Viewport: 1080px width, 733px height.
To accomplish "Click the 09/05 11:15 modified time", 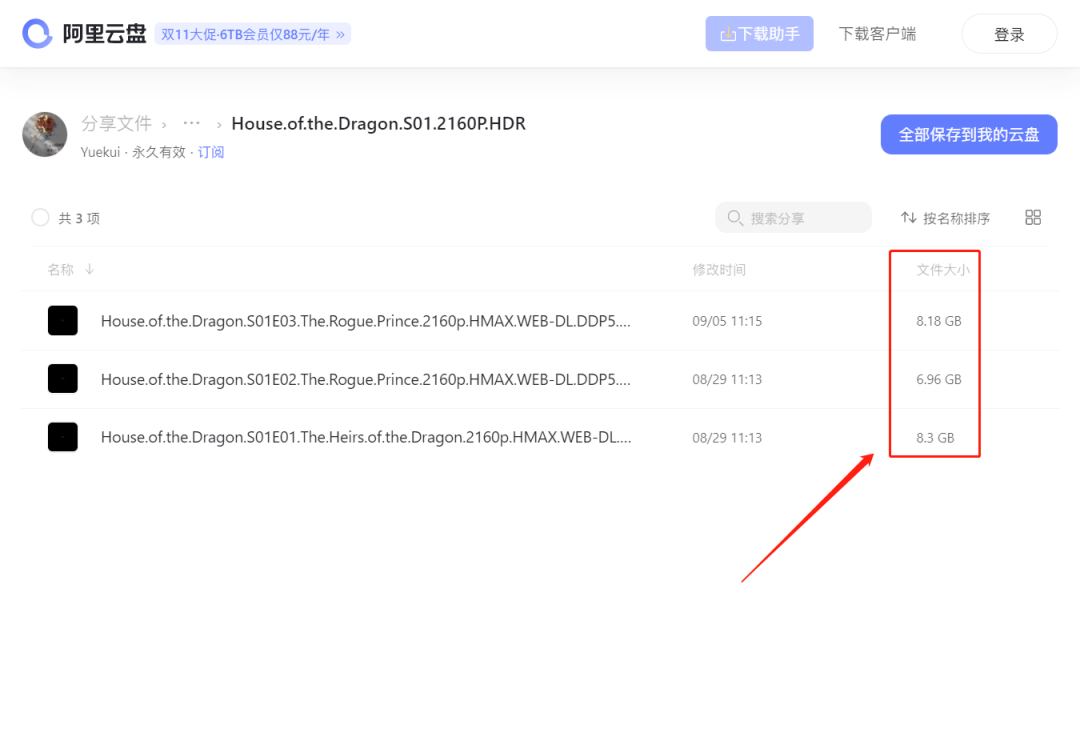I will 727,321.
